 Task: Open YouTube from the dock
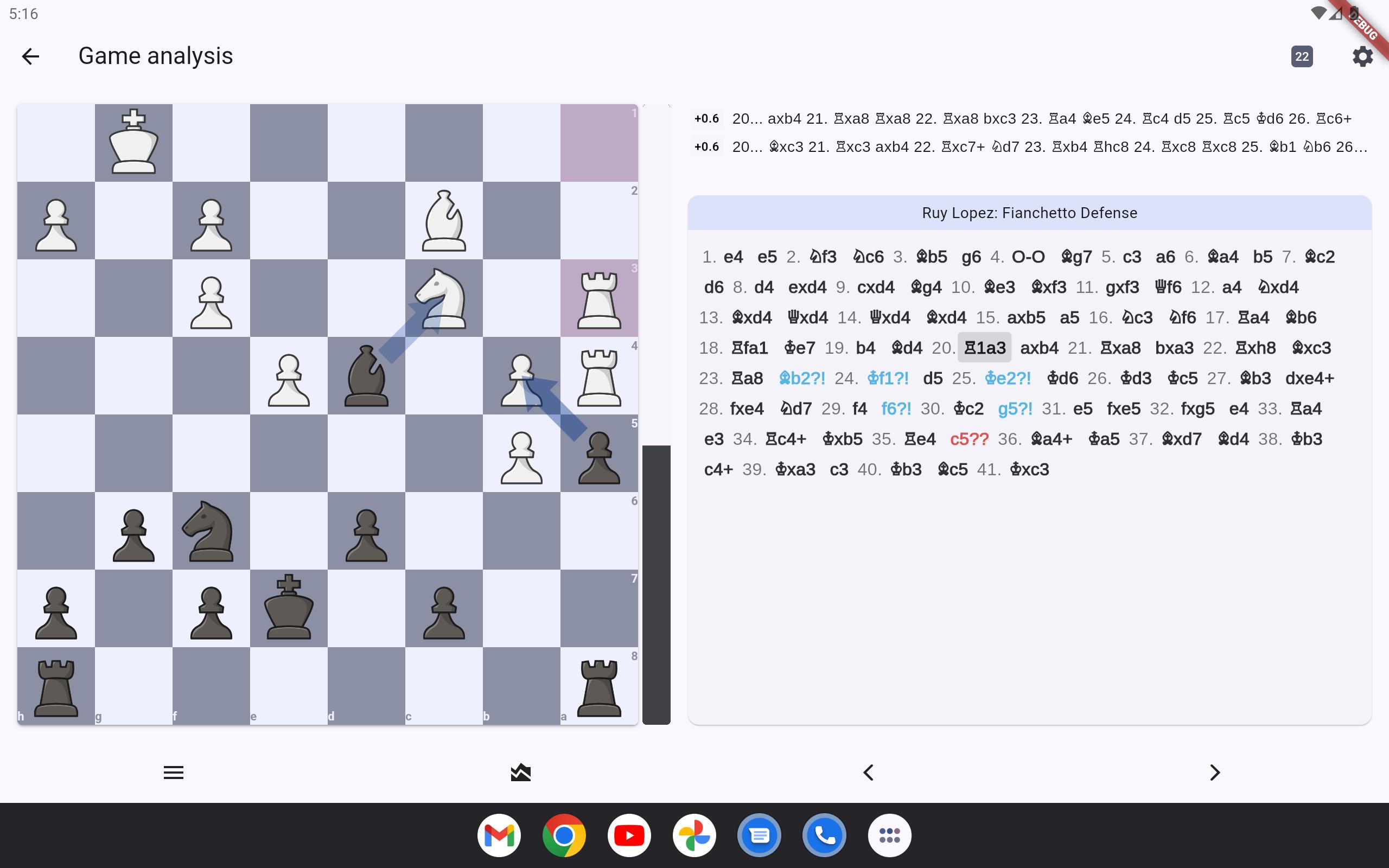tap(629, 835)
